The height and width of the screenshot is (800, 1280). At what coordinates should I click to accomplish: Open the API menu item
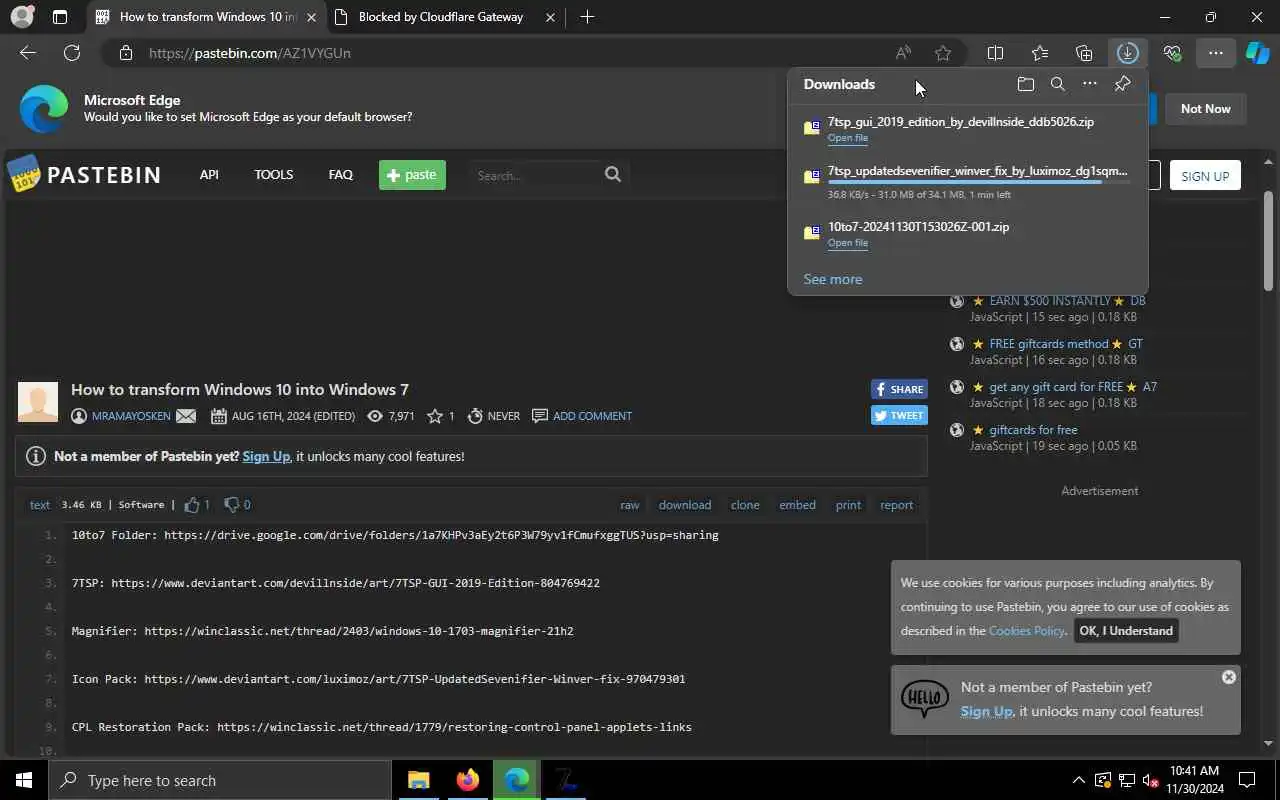tap(209, 174)
